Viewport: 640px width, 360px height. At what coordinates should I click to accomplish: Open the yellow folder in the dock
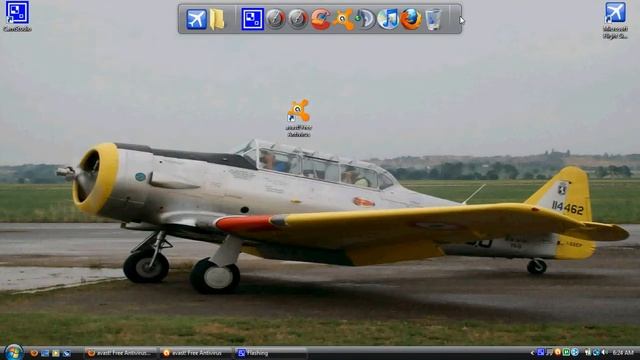click(217, 19)
